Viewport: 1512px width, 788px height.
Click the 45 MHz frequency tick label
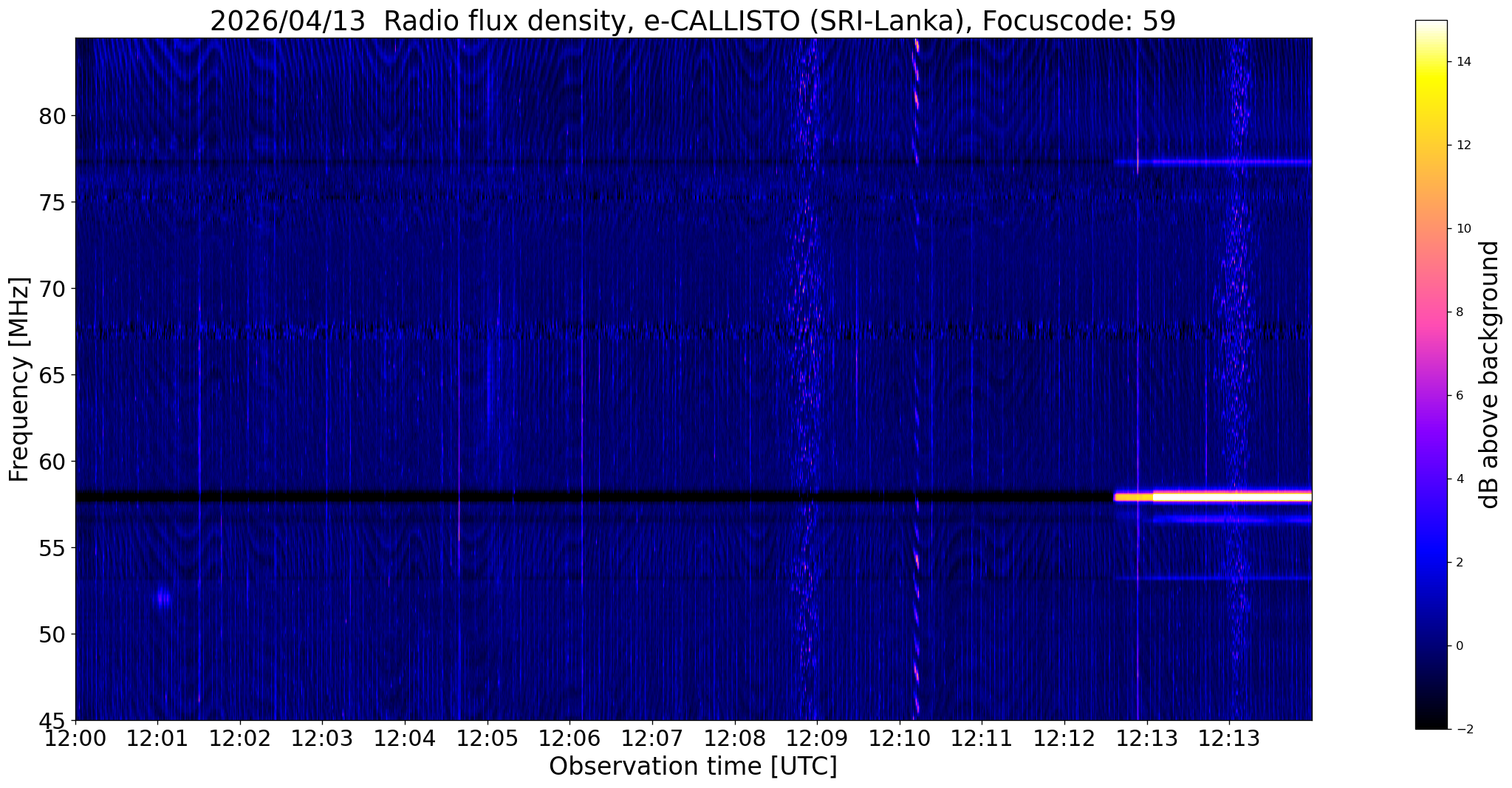pos(52,720)
